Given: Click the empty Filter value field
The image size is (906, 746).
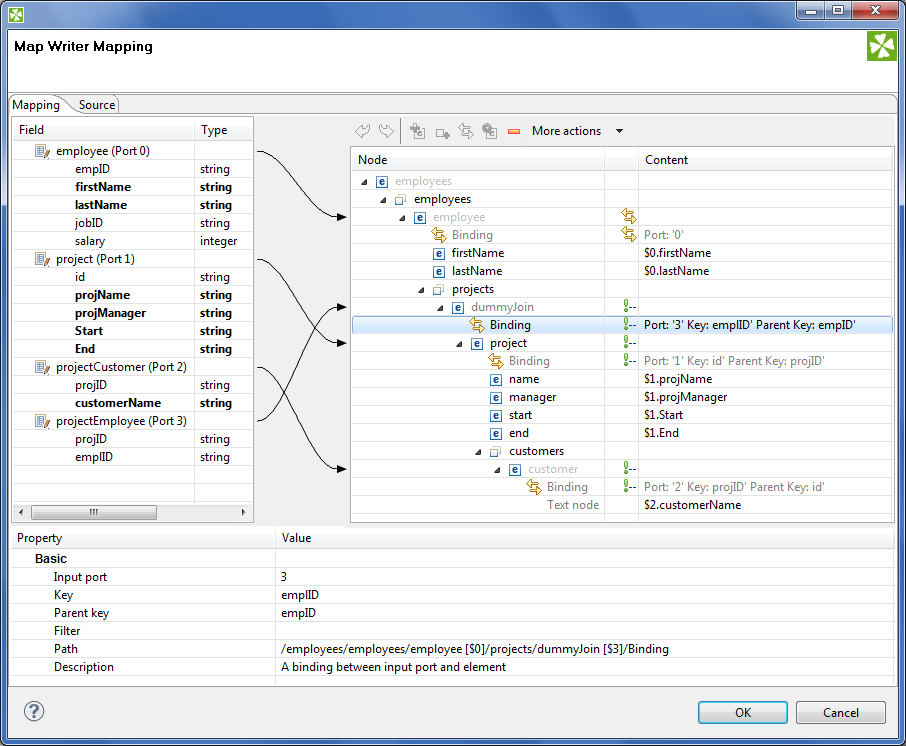Looking at the screenshot, I should (x=584, y=630).
